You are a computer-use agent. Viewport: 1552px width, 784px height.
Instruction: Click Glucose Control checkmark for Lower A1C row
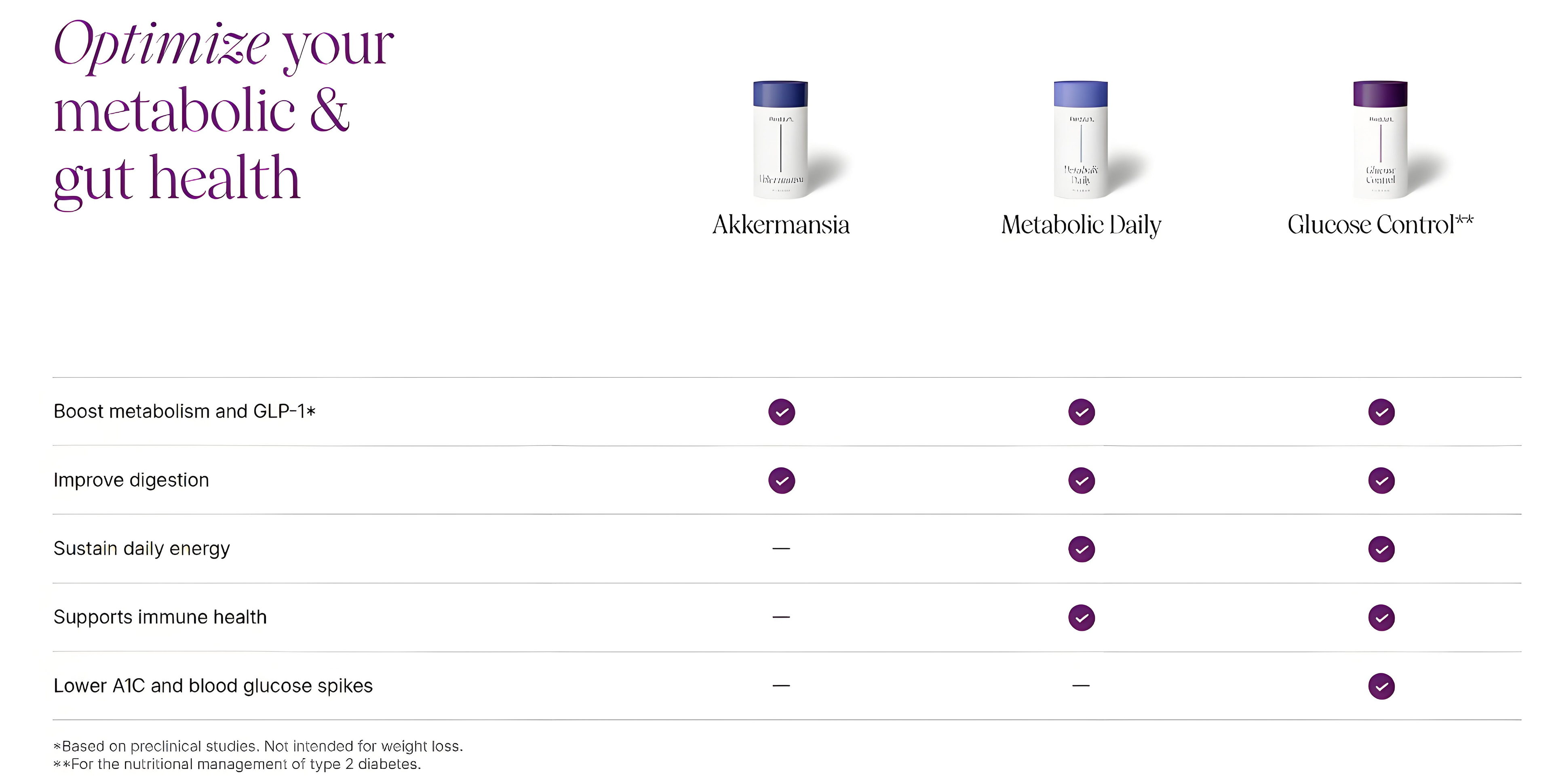pyautogui.click(x=1381, y=686)
